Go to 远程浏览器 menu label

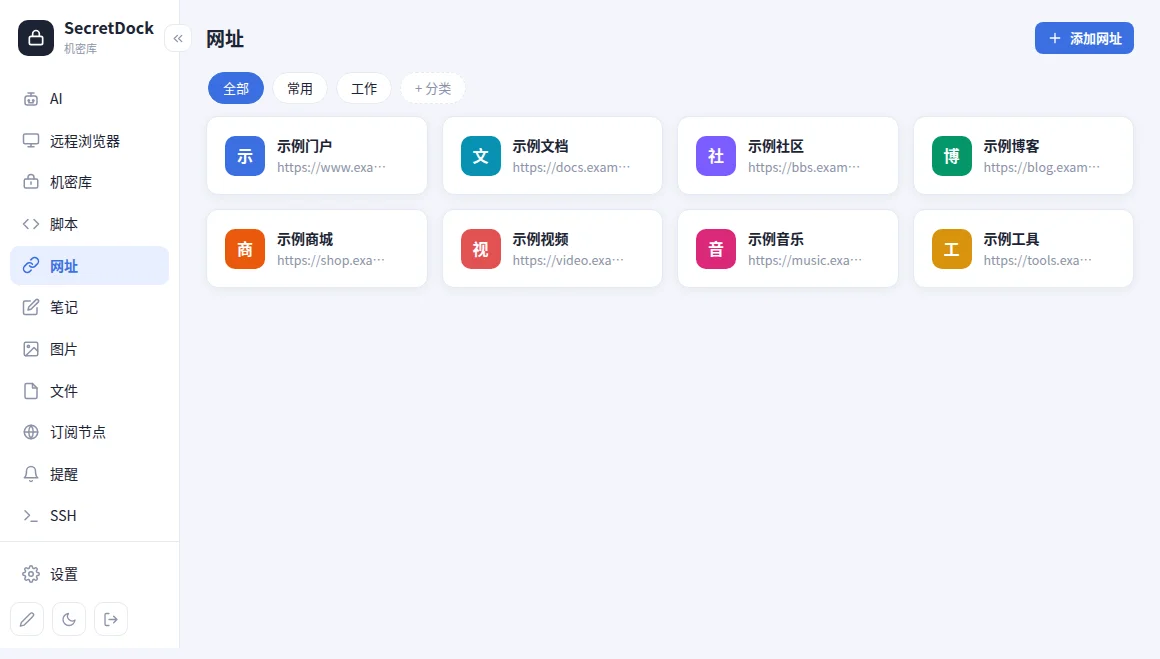(85, 141)
